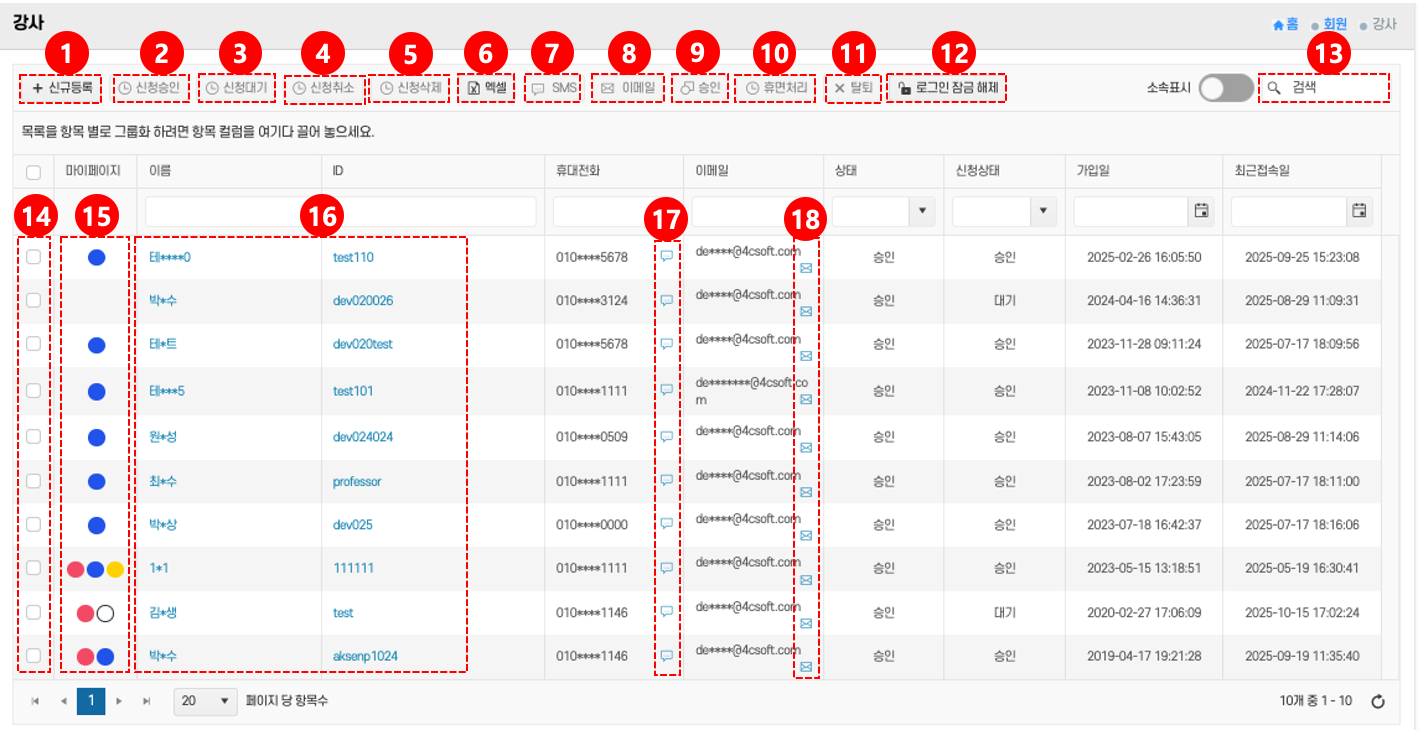Click the 엑셀 export toolbar button
Viewport: 1418px width, 736px height.
(x=487, y=88)
